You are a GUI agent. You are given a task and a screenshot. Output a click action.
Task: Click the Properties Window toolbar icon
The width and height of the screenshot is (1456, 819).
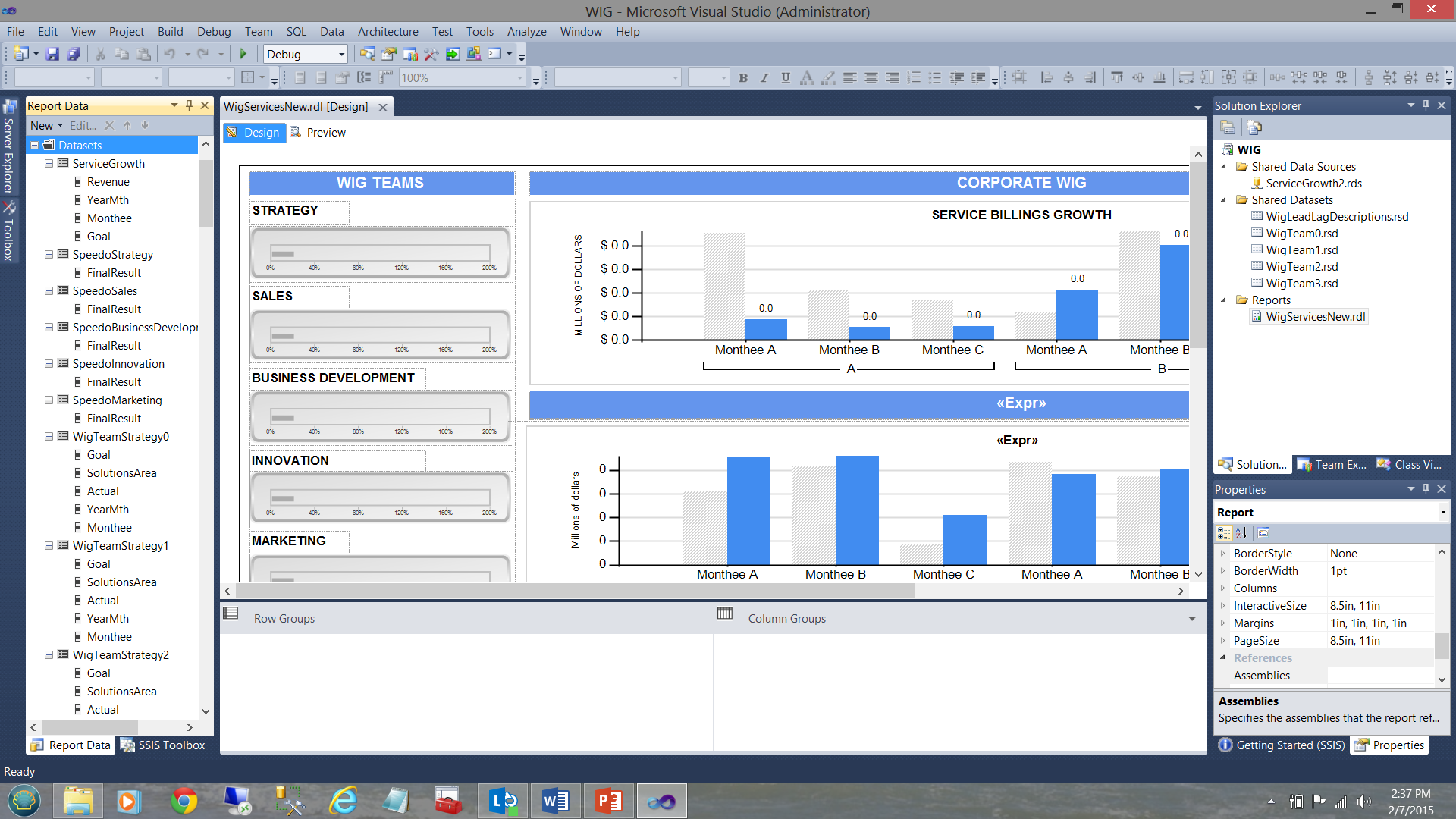point(389,54)
